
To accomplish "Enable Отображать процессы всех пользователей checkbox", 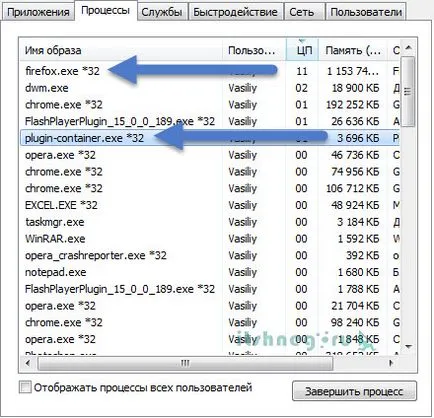I will point(25,388).
